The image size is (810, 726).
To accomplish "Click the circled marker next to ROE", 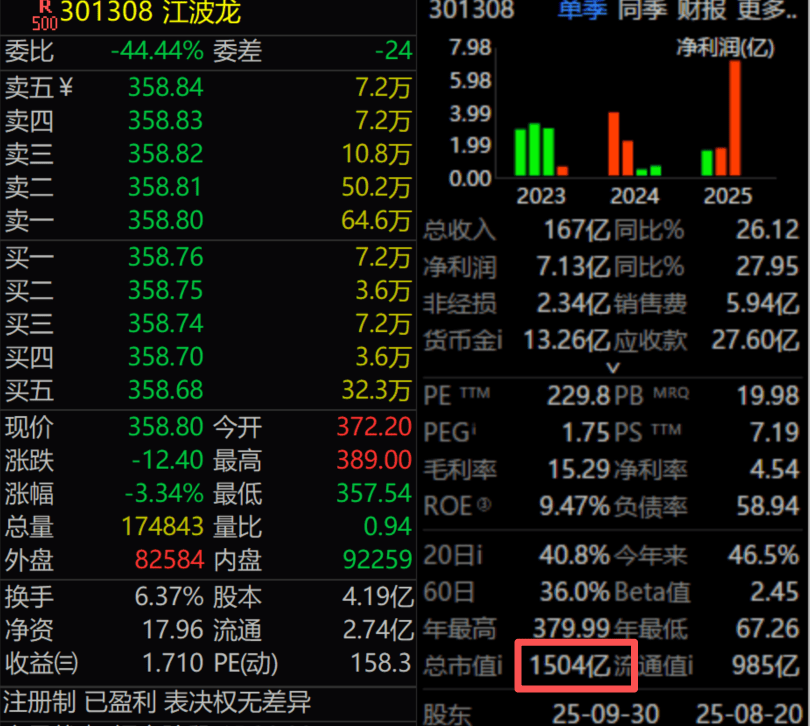I will coord(485,505).
